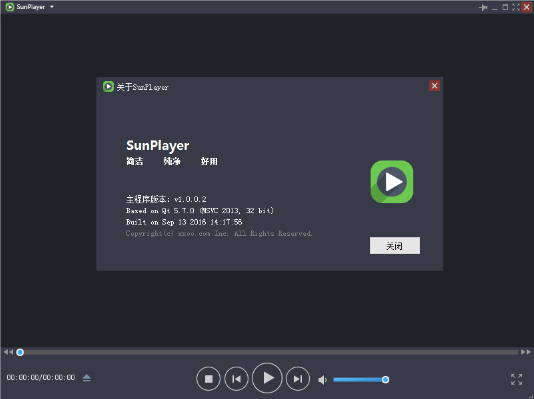This screenshot has width=534, height=399.
Task: Click the About dialog title icon
Action: pos(108,86)
